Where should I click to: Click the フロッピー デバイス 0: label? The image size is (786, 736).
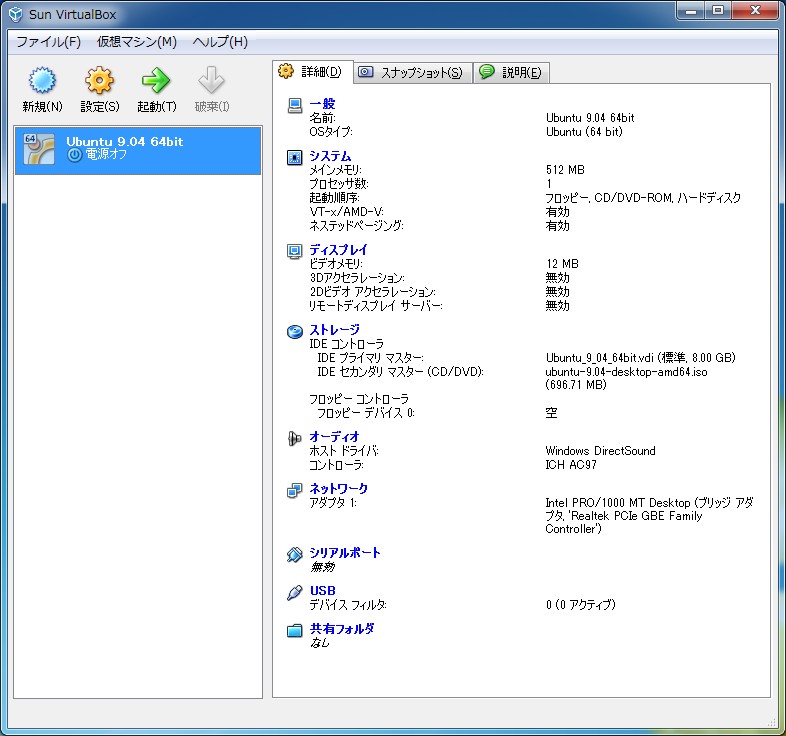tap(366, 413)
